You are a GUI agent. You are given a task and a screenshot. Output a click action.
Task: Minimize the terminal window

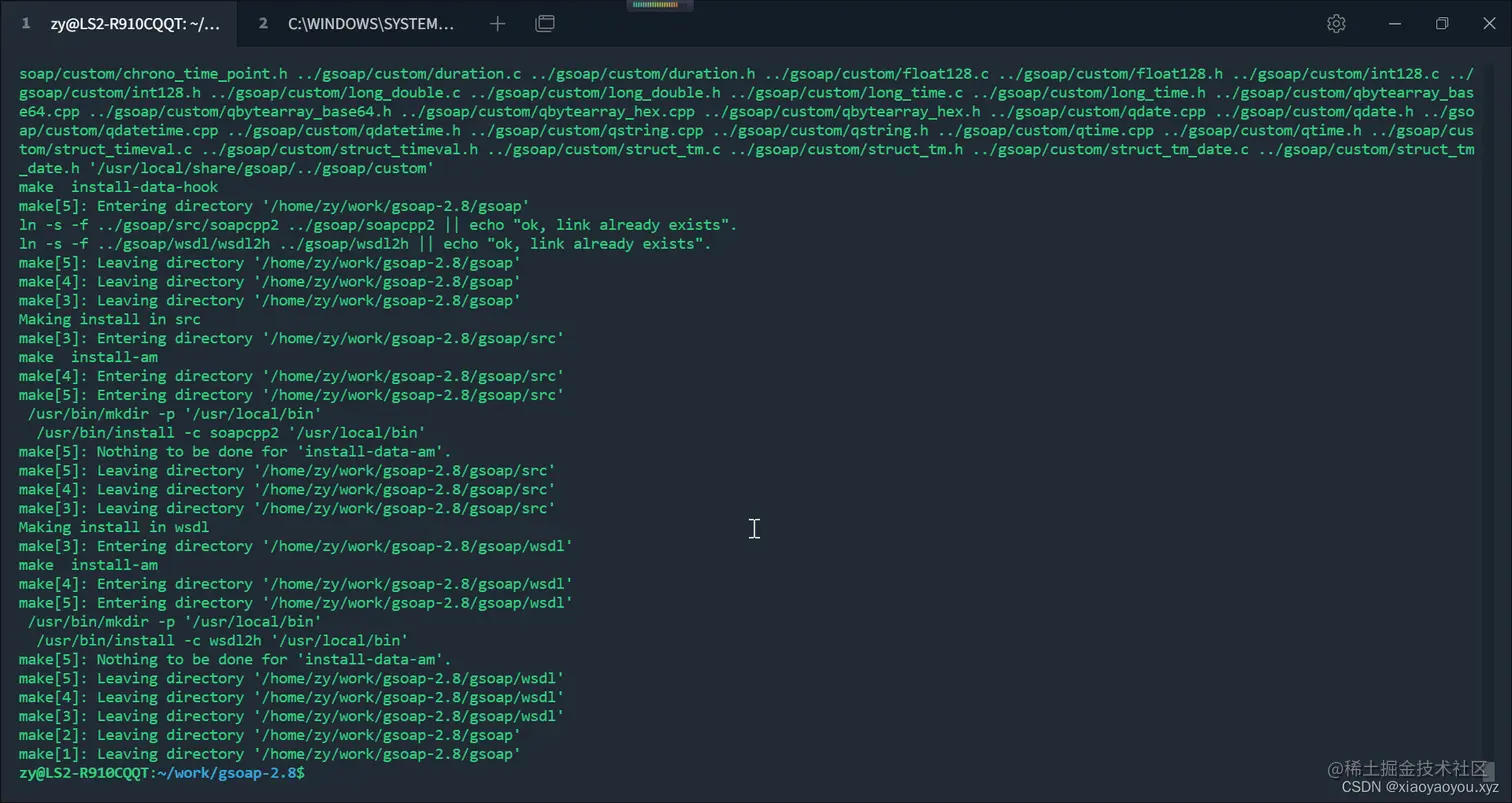[1395, 23]
